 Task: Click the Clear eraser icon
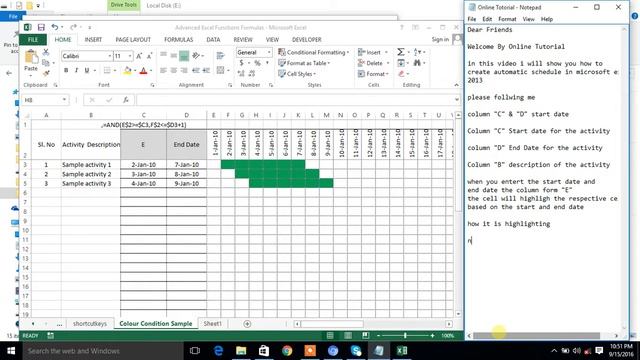tap(401, 74)
